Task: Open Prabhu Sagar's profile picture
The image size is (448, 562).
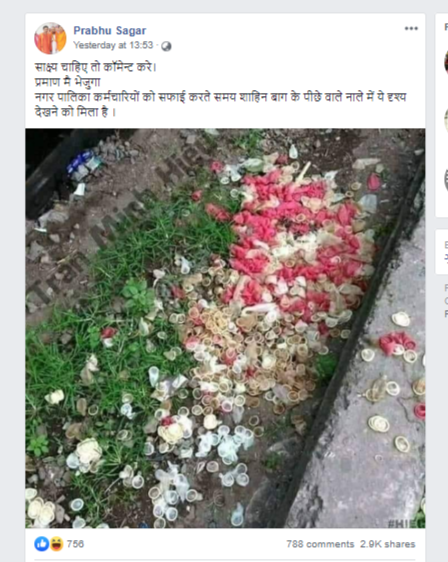Action: (50, 38)
